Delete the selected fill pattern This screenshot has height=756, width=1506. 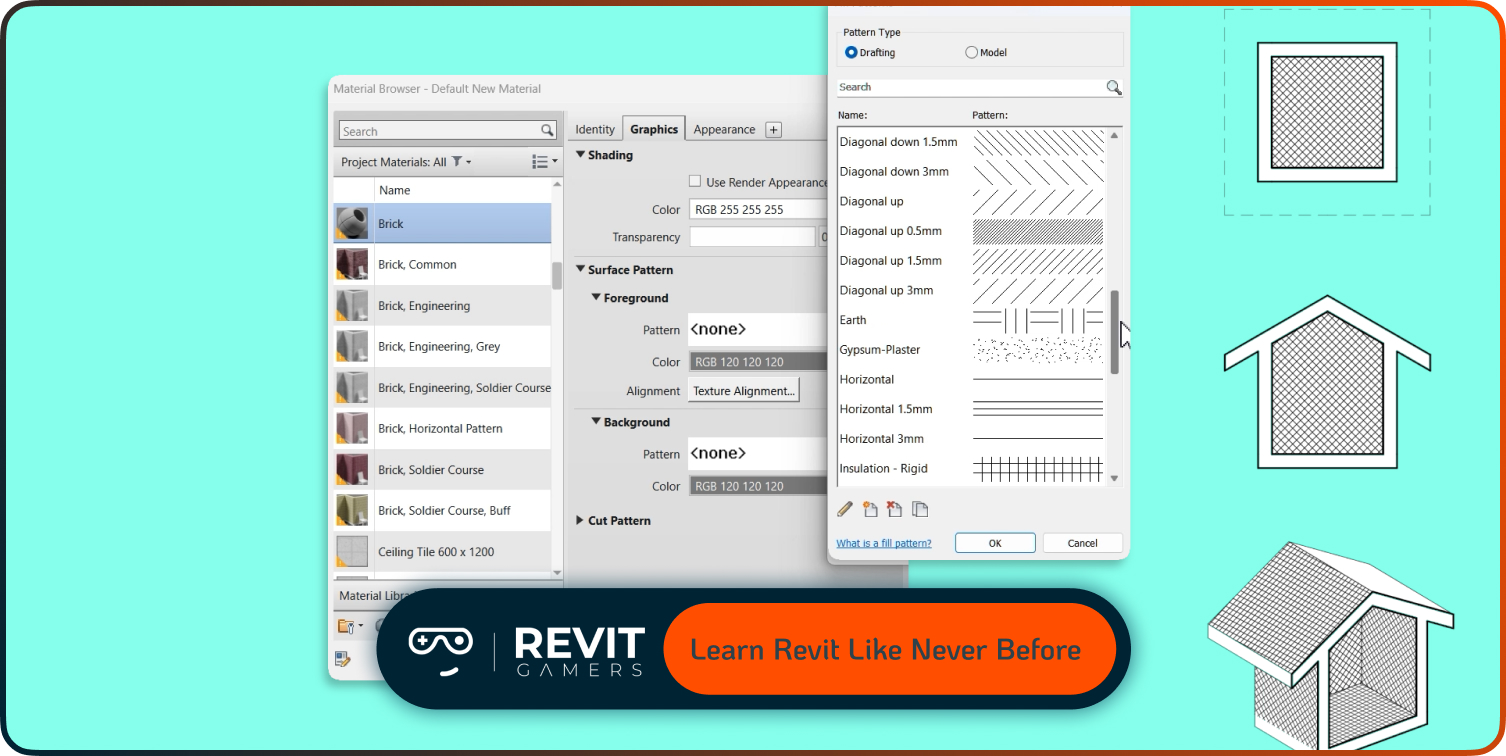point(895,509)
